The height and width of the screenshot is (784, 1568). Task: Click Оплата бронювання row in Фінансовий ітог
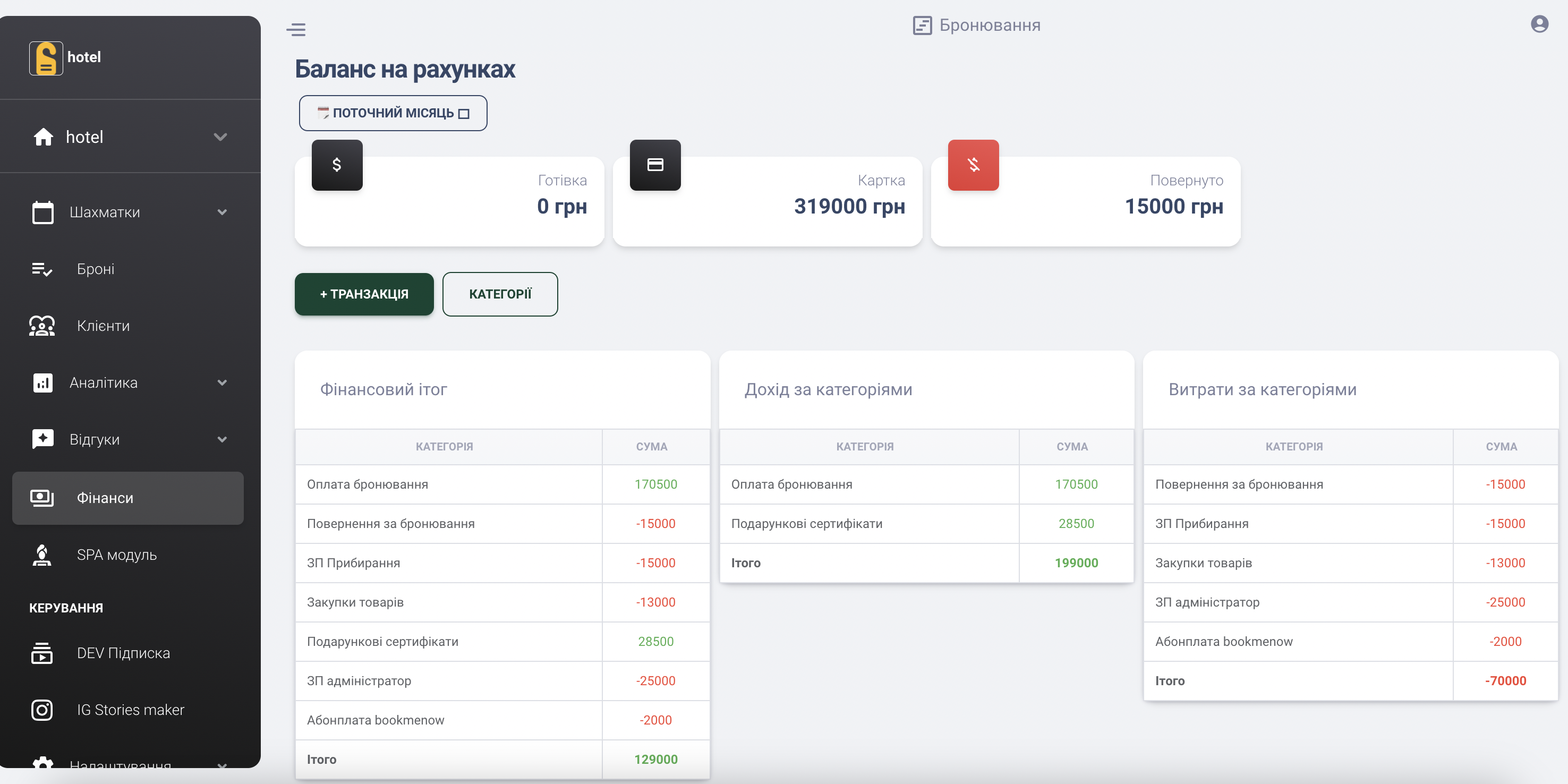pos(367,484)
